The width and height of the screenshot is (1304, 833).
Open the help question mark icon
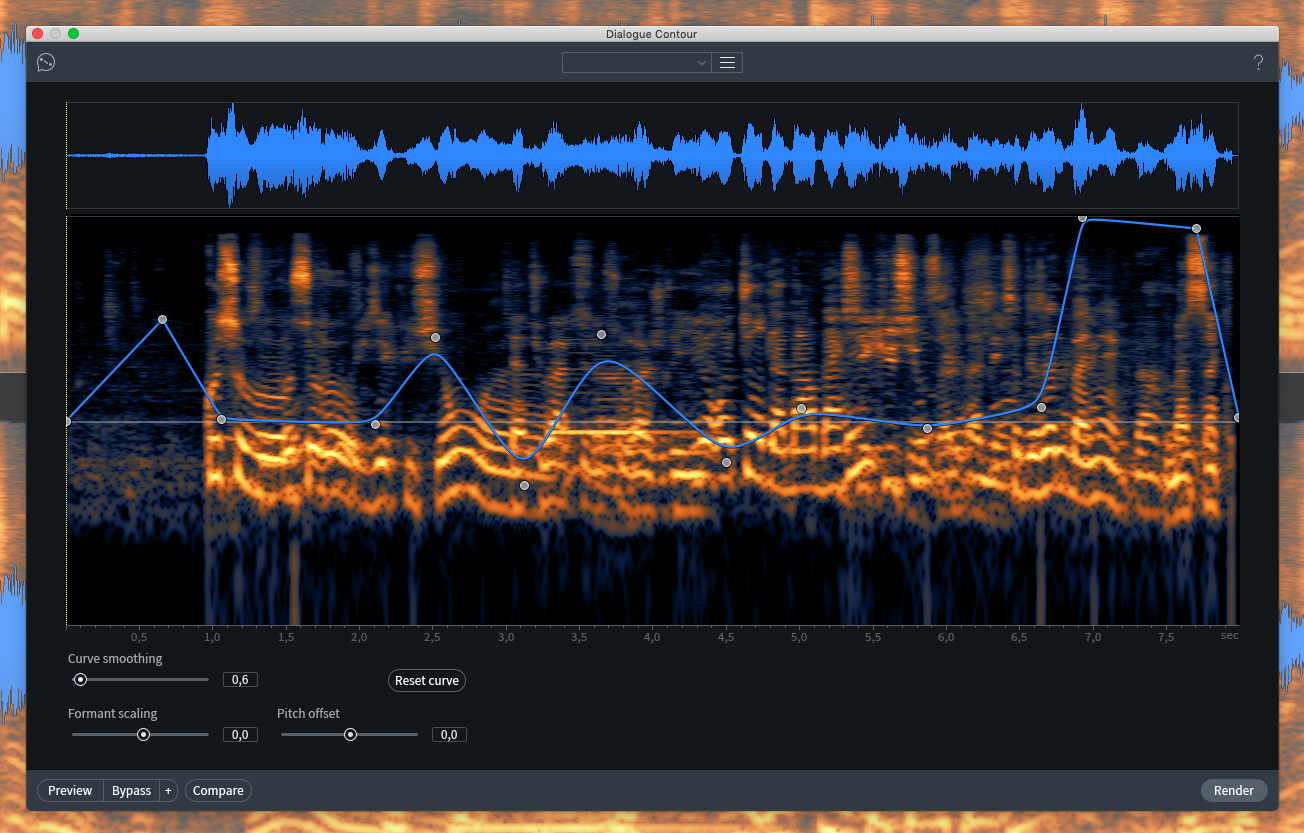click(x=1258, y=62)
